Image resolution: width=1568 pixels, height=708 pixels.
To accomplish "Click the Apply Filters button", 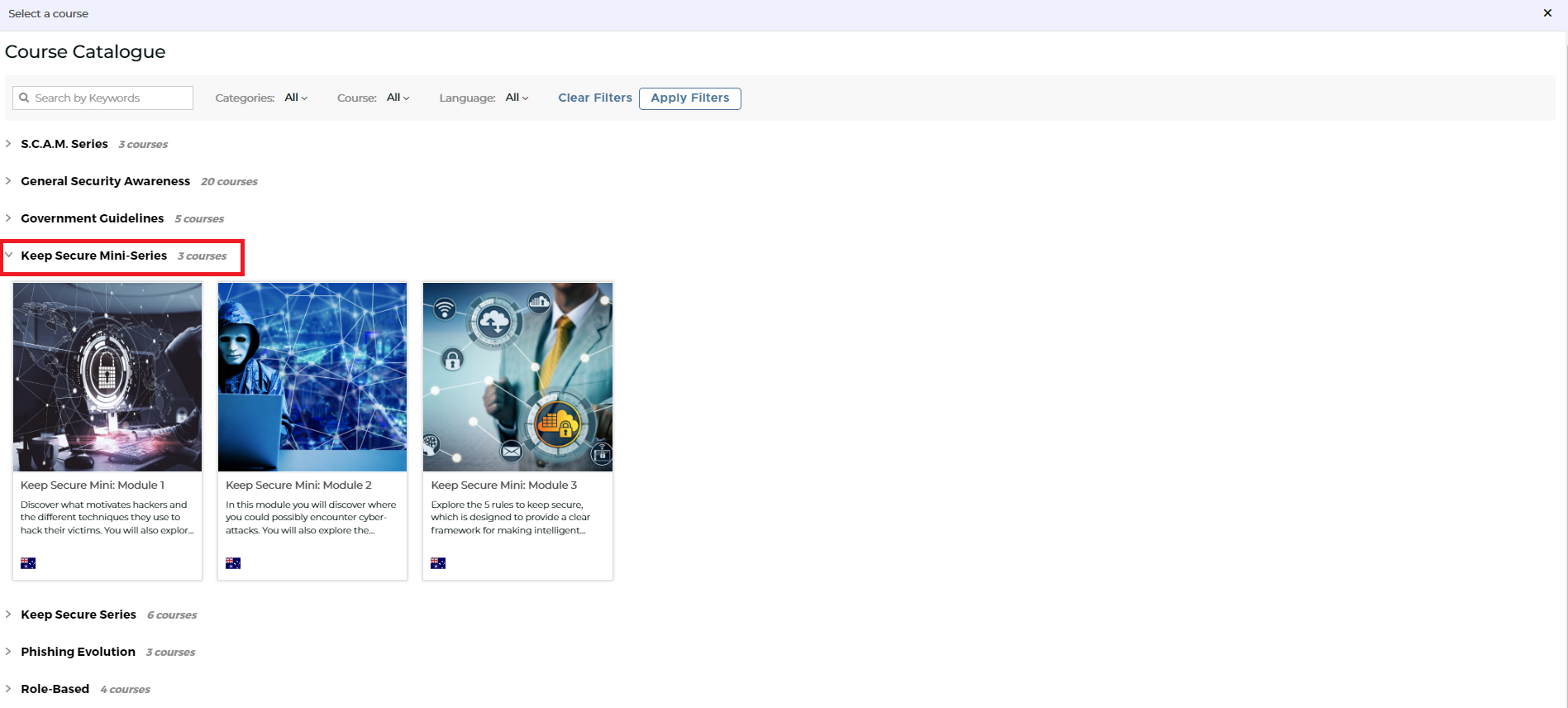I will [x=690, y=98].
